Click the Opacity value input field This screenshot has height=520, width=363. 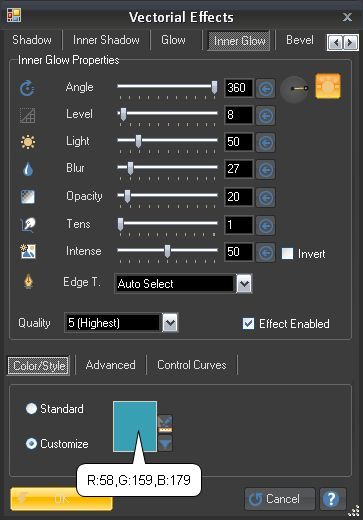(x=239, y=197)
